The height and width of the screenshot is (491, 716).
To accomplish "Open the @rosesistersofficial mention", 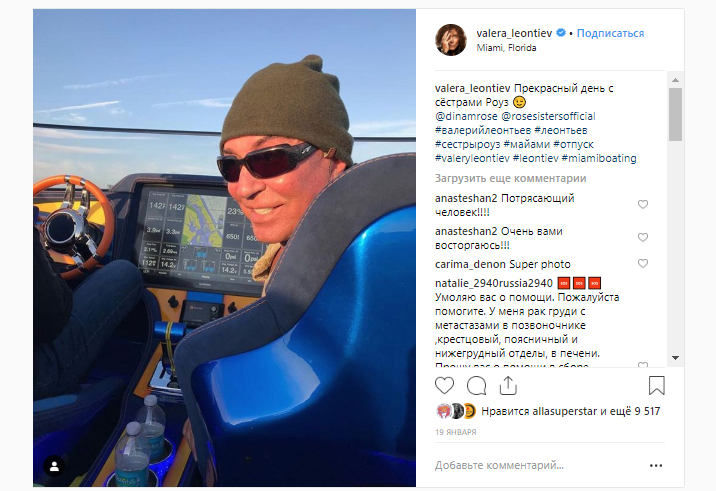I will coord(548,116).
